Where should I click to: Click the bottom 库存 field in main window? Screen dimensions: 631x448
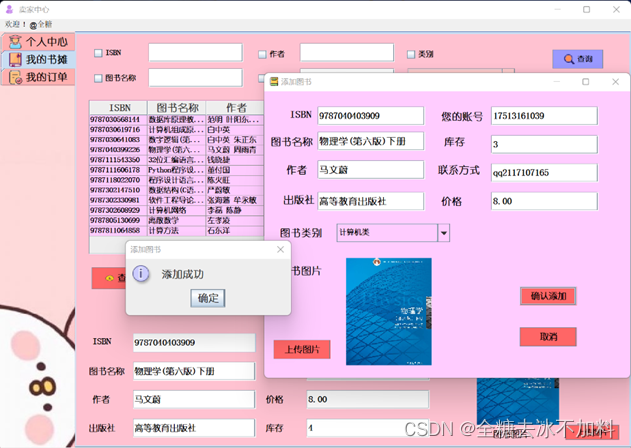(x=368, y=428)
